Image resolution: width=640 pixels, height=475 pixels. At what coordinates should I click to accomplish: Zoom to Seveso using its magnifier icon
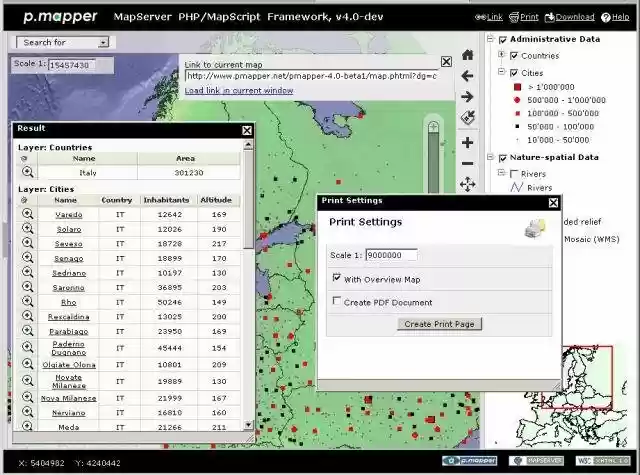[x=27, y=243]
